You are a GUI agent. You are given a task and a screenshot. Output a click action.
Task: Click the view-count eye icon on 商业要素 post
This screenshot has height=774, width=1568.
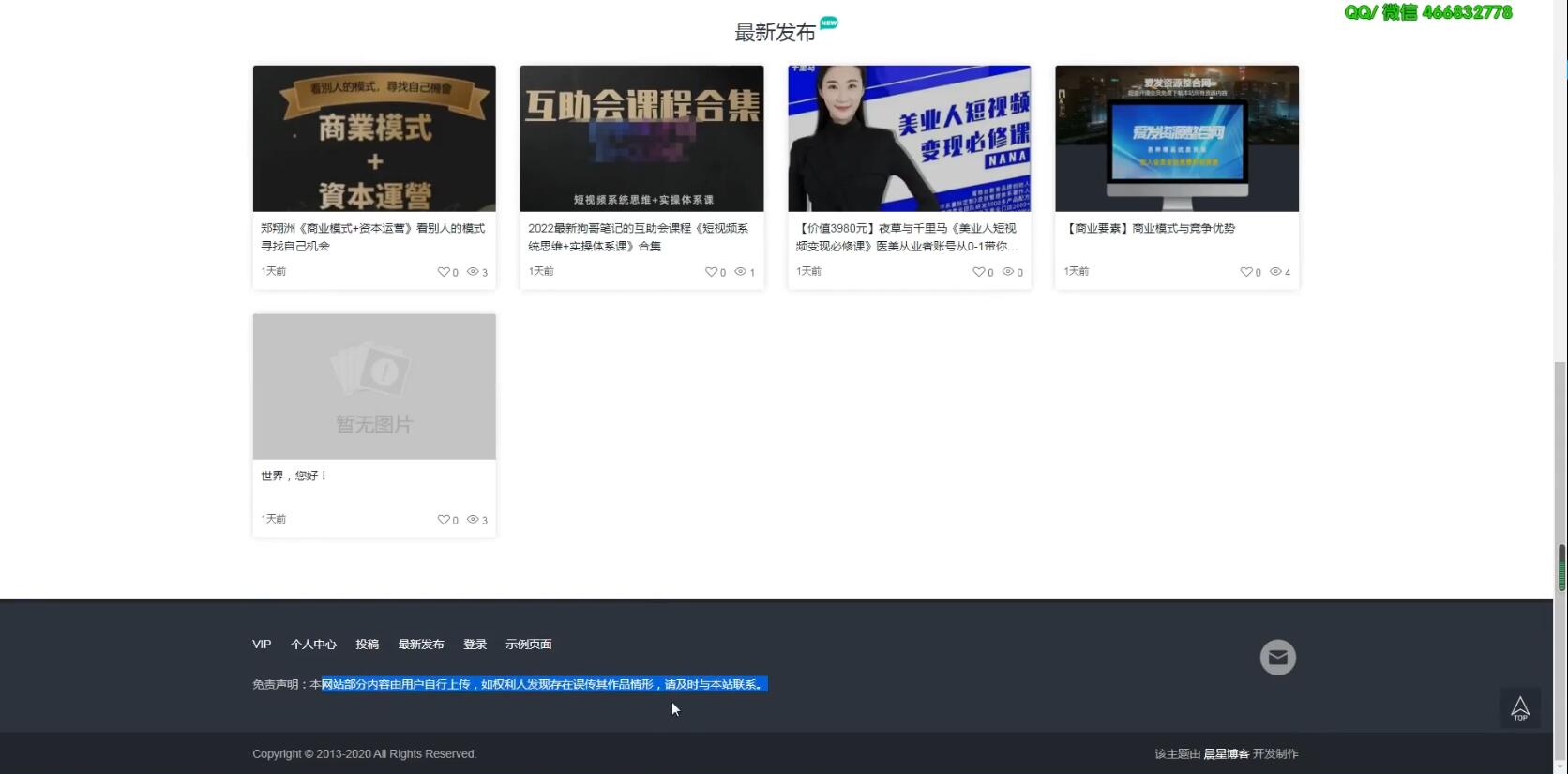(x=1275, y=272)
